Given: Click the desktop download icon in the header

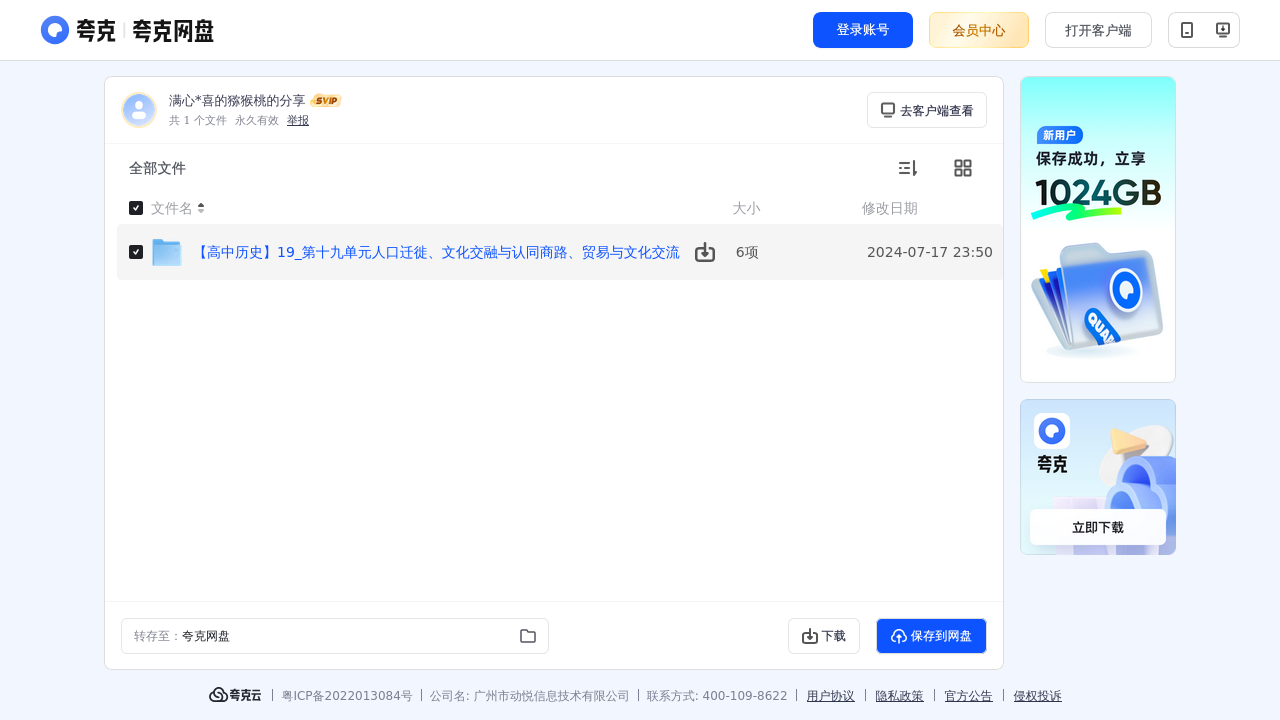Looking at the screenshot, I should click(1222, 30).
